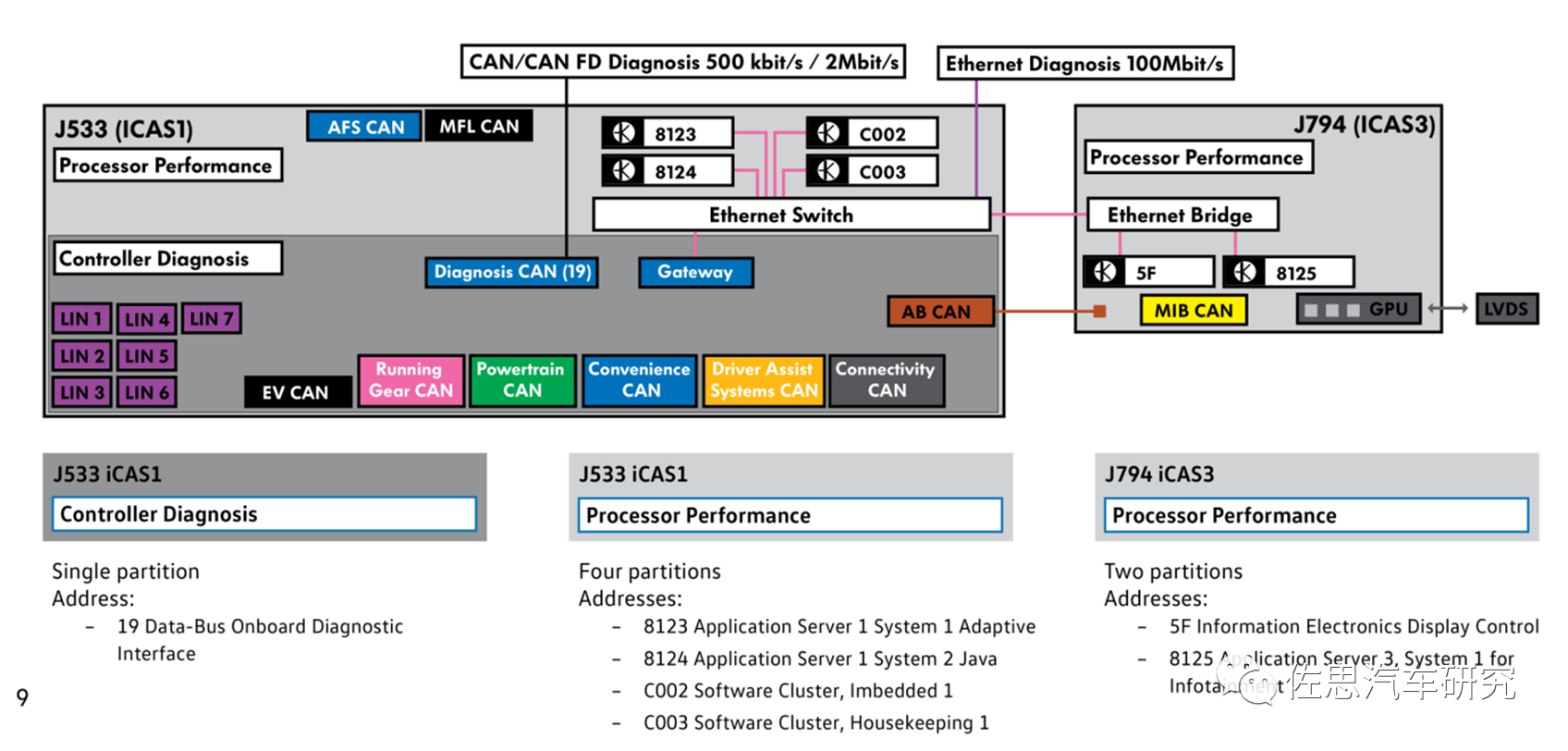Click the J794 (ICAS3) diagram title
Screen dimensions: 1568x751
click(x=1364, y=124)
